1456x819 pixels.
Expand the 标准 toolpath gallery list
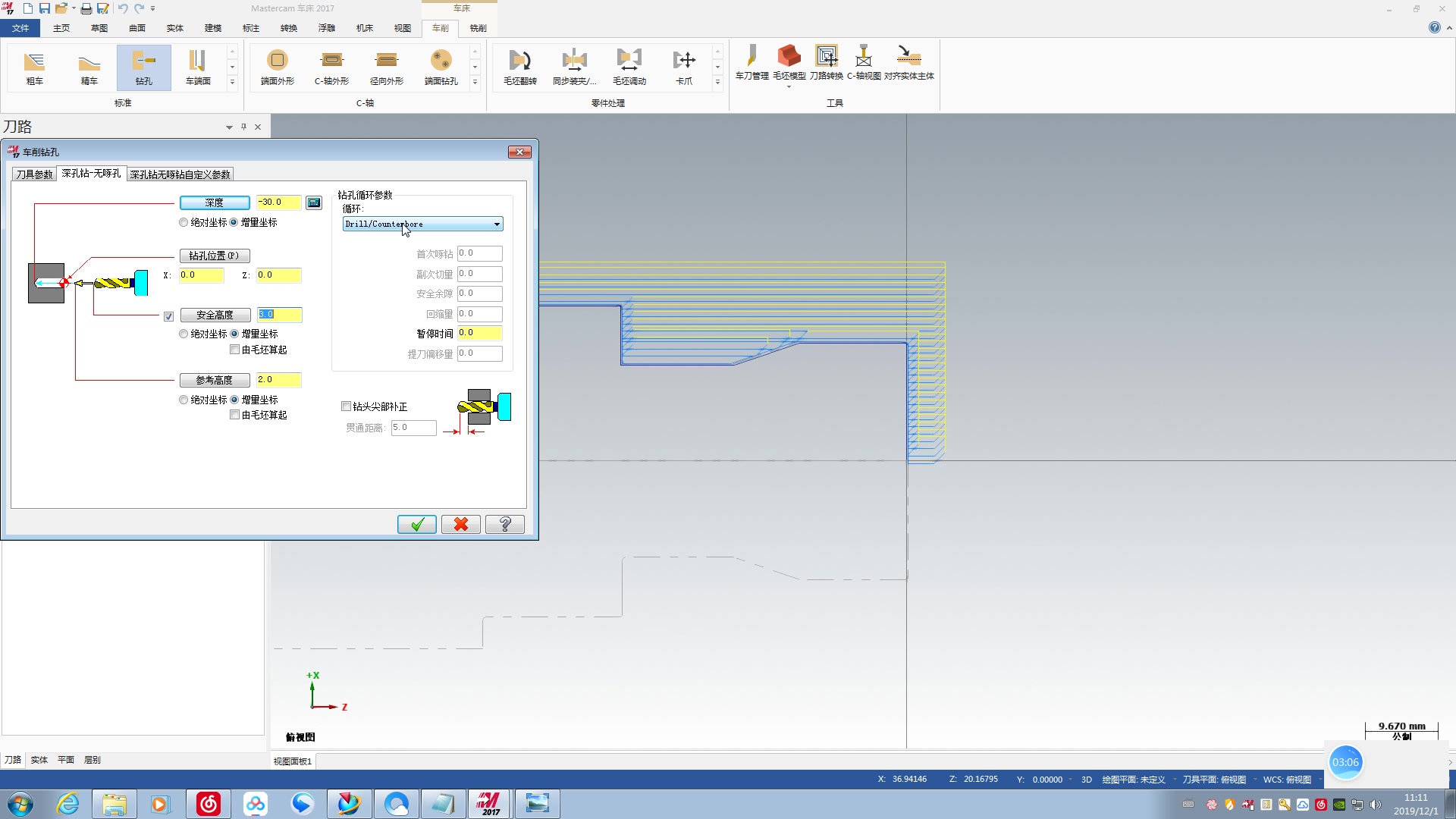coord(232,82)
